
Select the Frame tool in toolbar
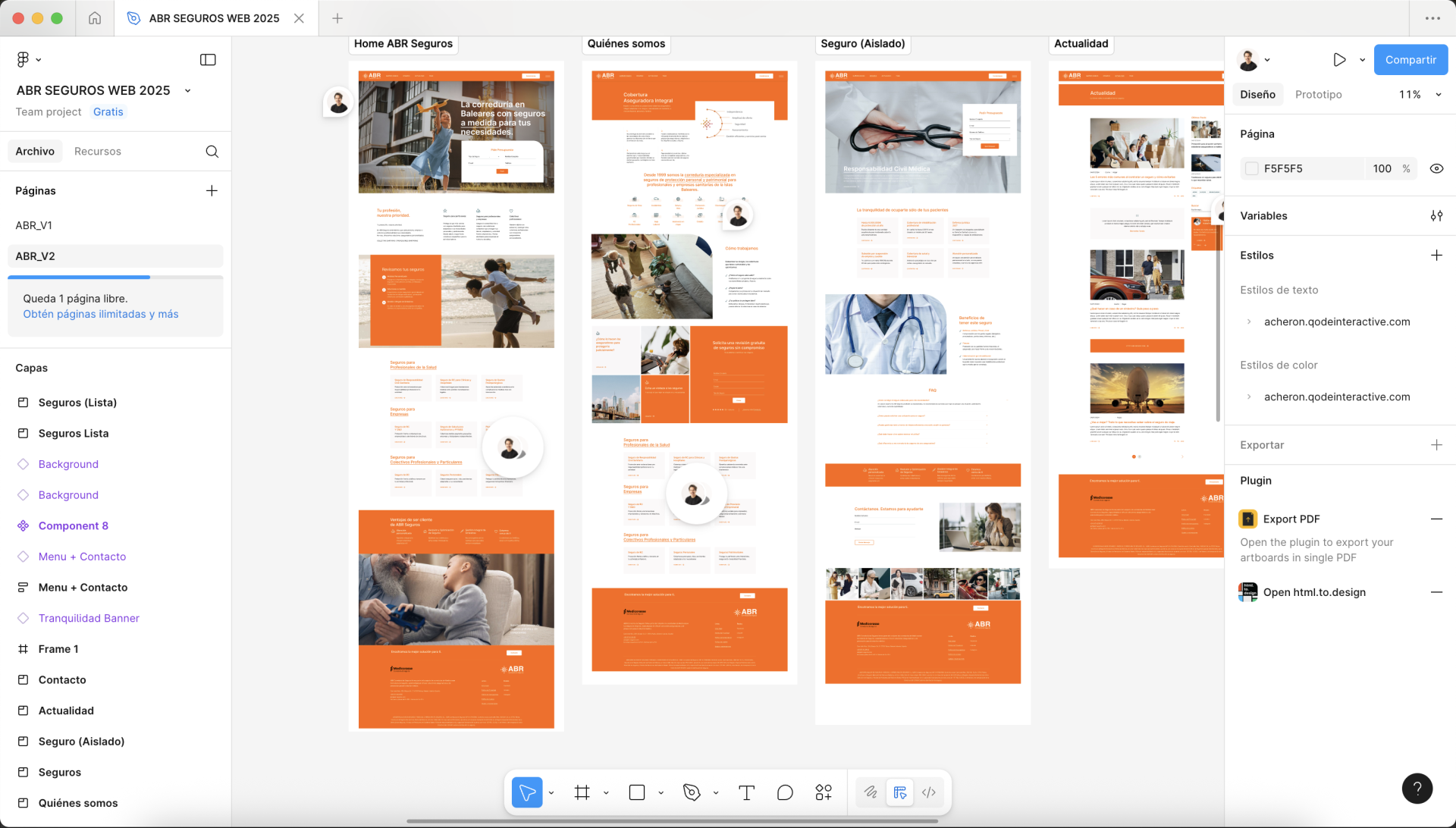pyautogui.click(x=582, y=792)
